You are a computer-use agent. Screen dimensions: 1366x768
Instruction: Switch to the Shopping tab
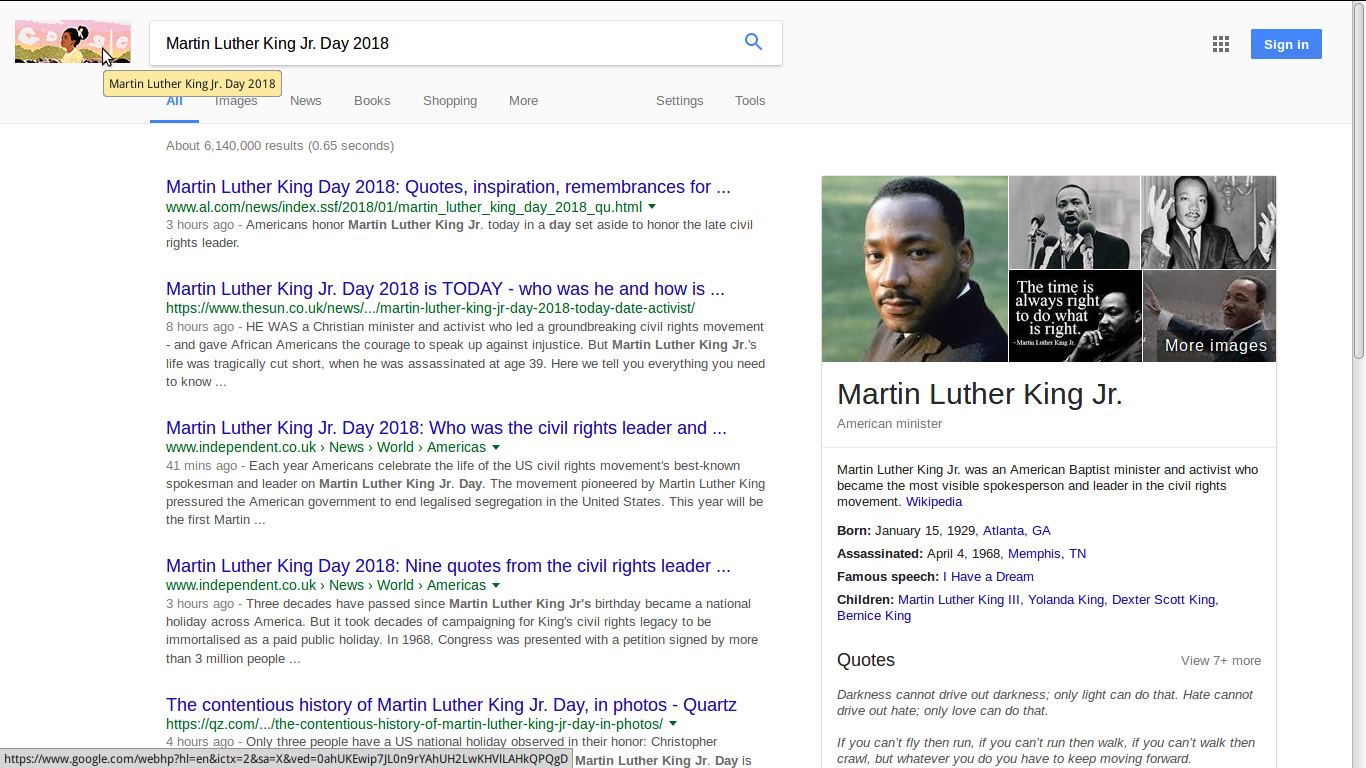click(x=450, y=101)
